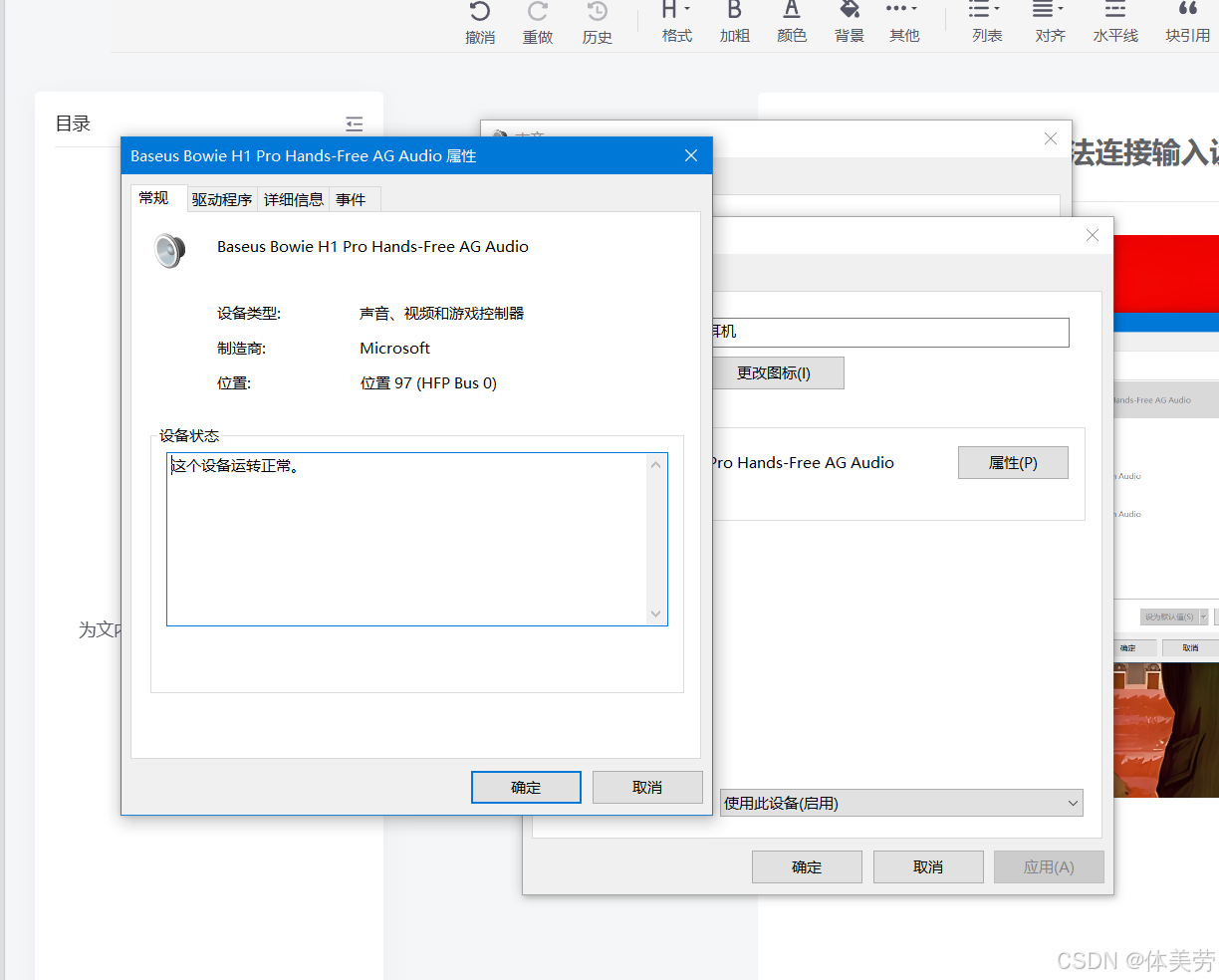Click 确定 in the headphone properties window
Image resolution: width=1219 pixels, height=980 pixels.
[x=807, y=866]
